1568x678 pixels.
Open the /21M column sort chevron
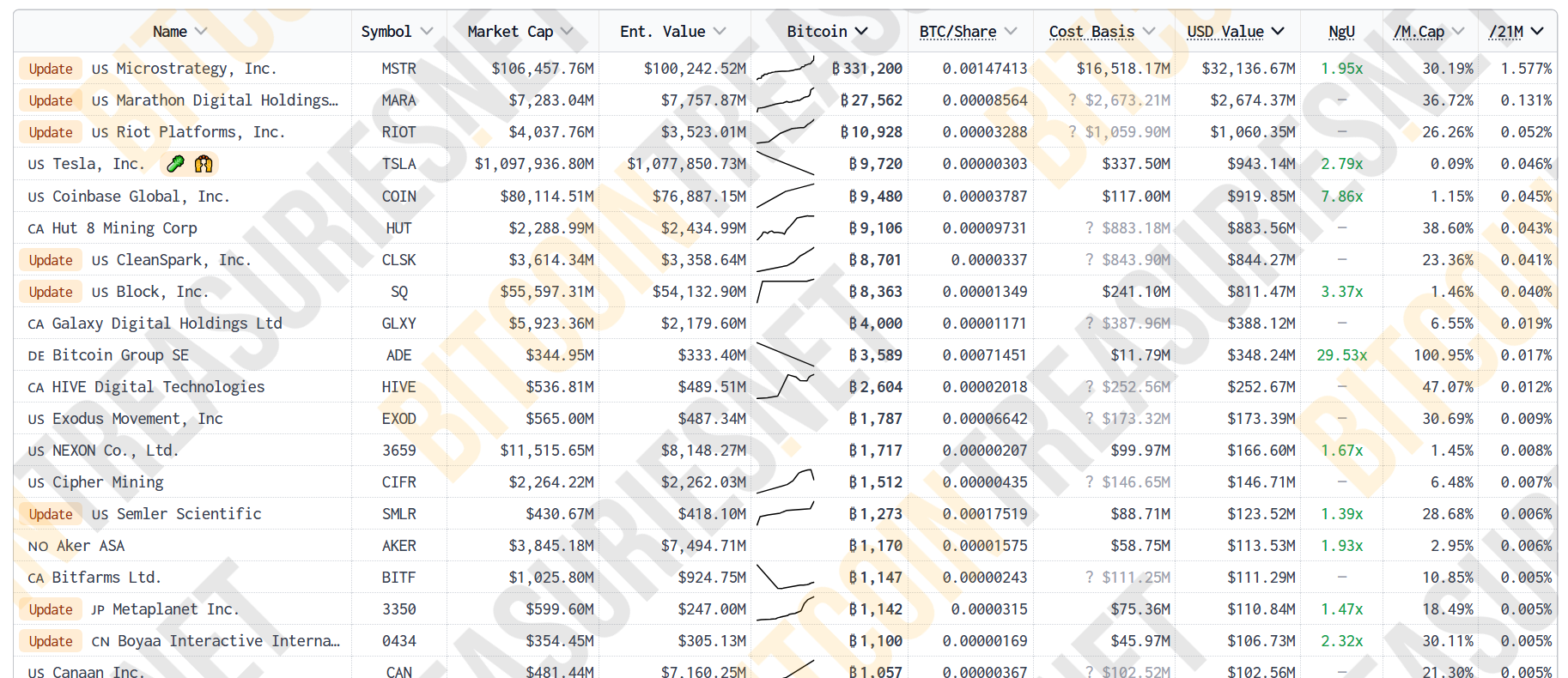pos(1537,32)
